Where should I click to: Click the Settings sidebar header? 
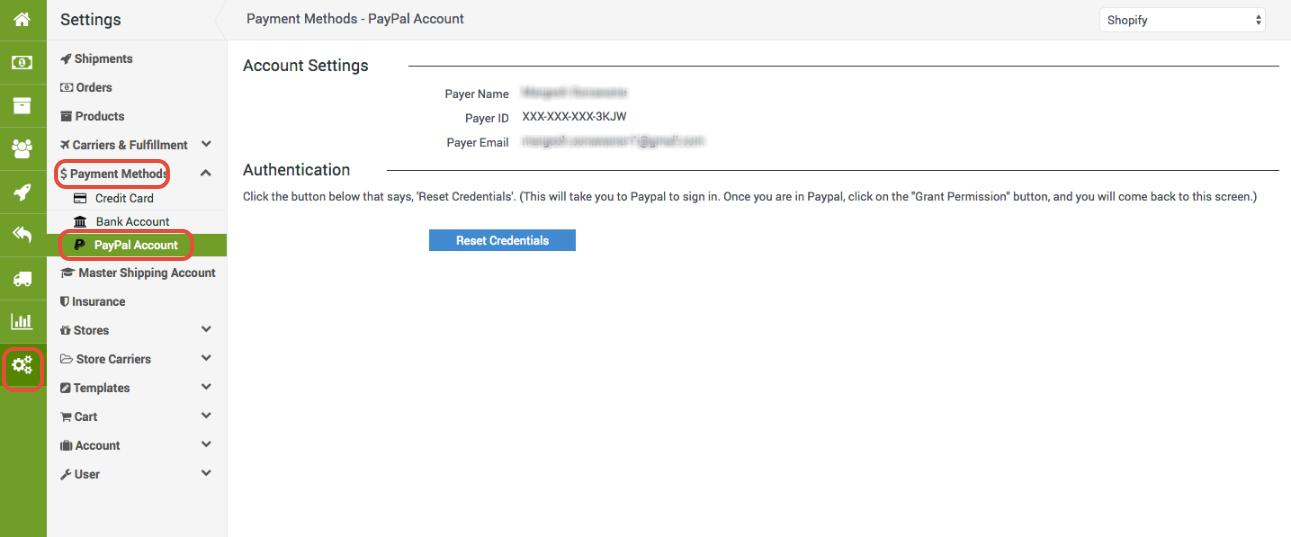91,20
